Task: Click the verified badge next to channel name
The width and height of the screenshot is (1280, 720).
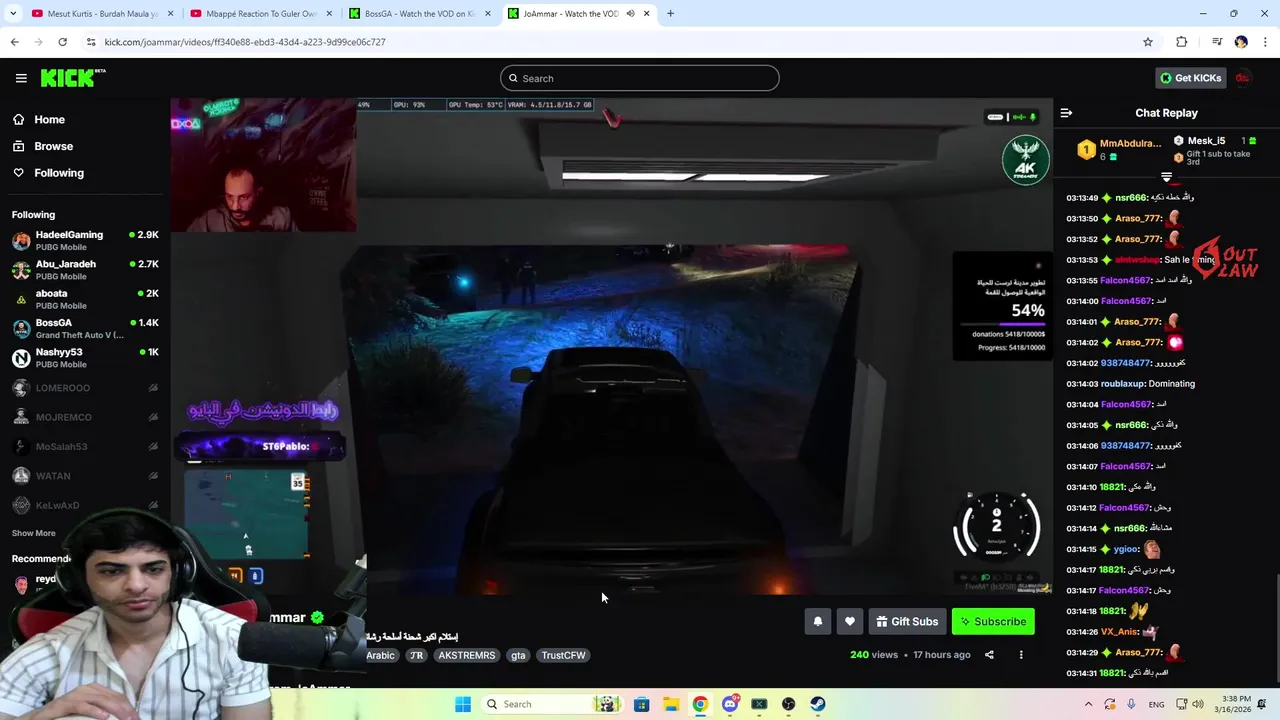Action: (x=317, y=618)
